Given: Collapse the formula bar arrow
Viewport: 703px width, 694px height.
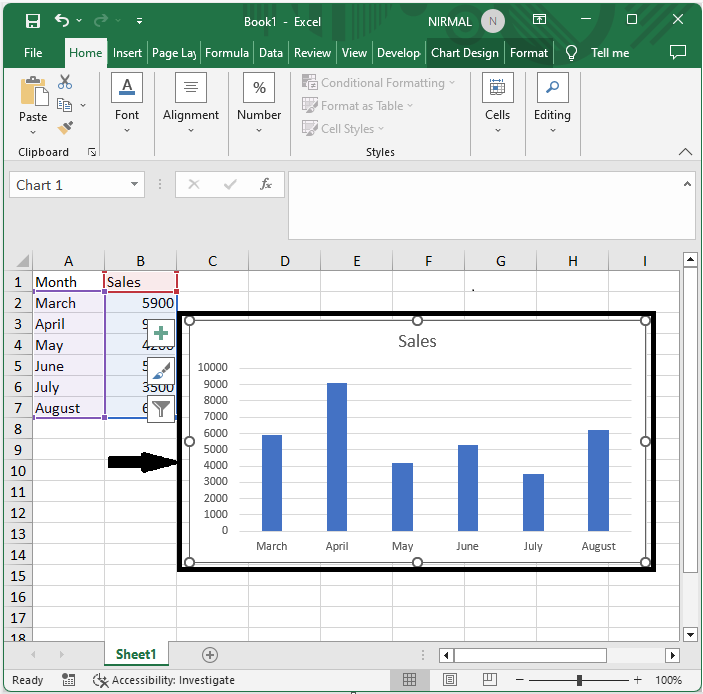Looking at the screenshot, I should [x=687, y=184].
